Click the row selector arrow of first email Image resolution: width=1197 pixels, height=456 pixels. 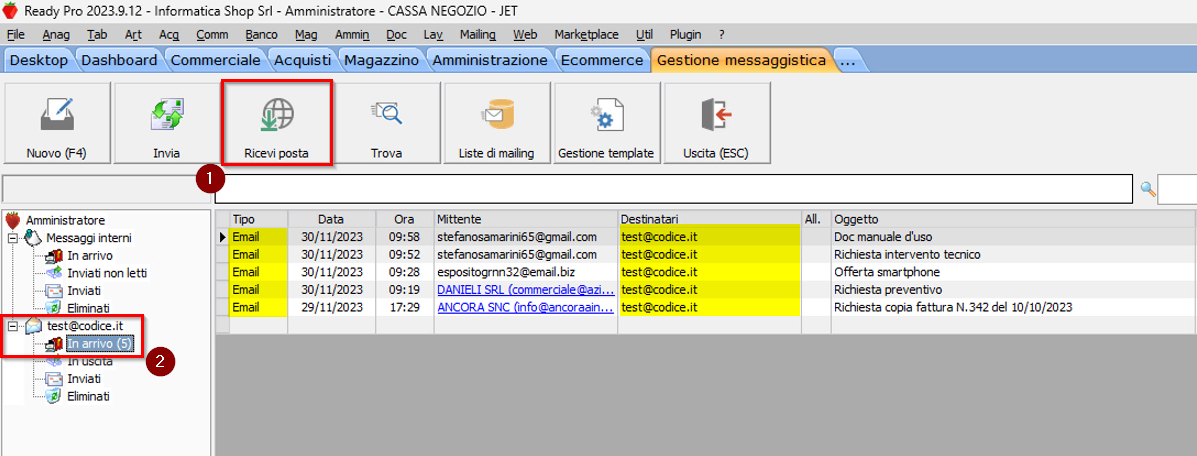222,237
